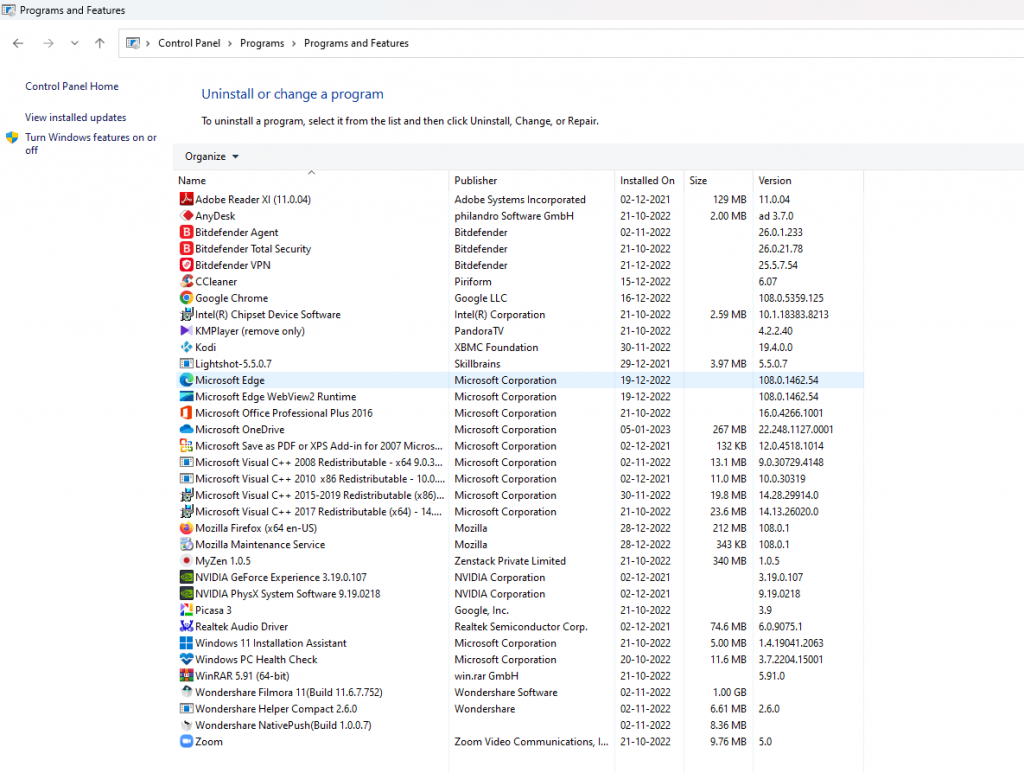
Task: Click the Microsoft Edge icon
Action: pos(186,380)
